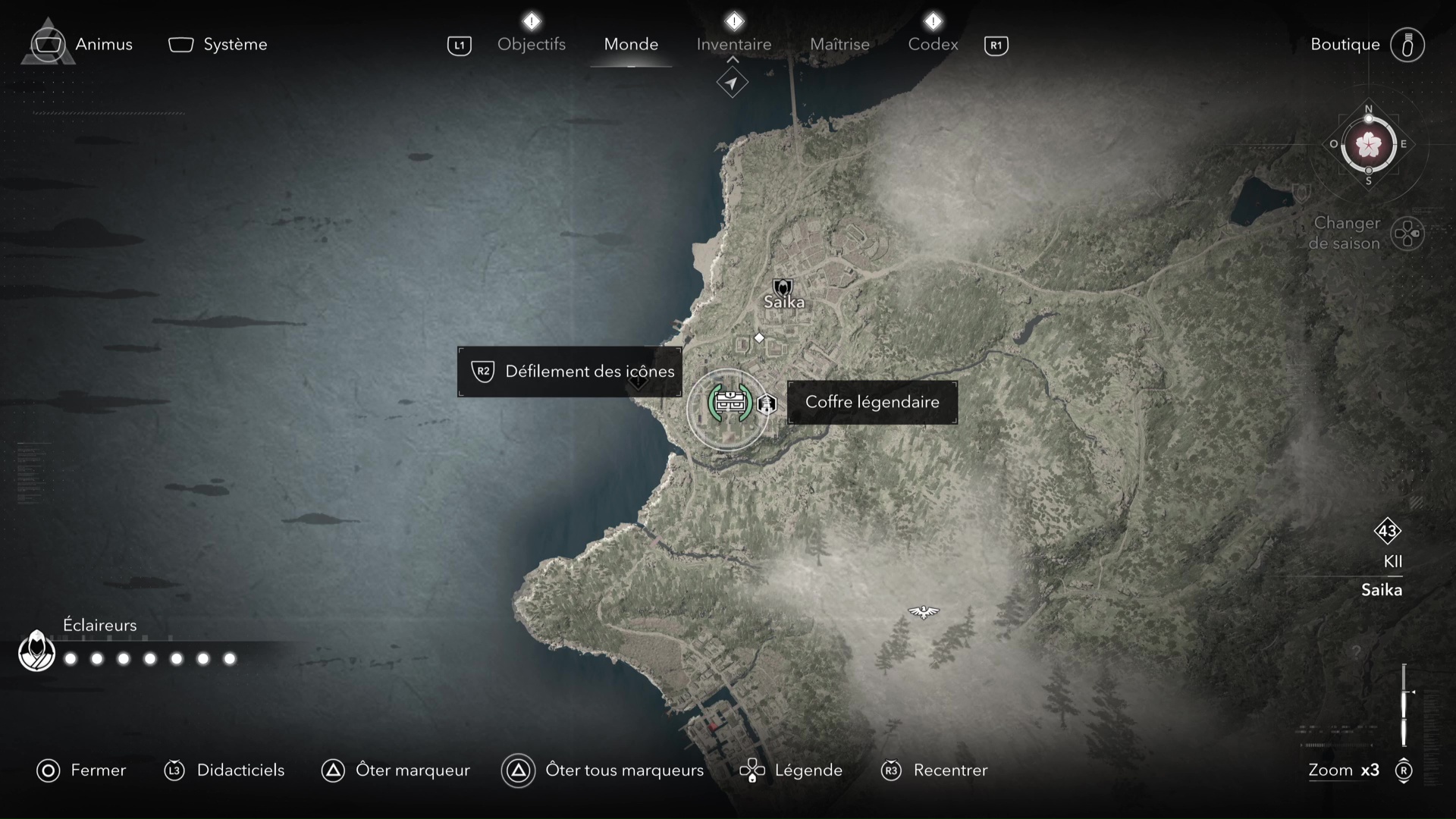
Task: Click the eagle viewpoint icon on map
Action: (x=924, y=611)
